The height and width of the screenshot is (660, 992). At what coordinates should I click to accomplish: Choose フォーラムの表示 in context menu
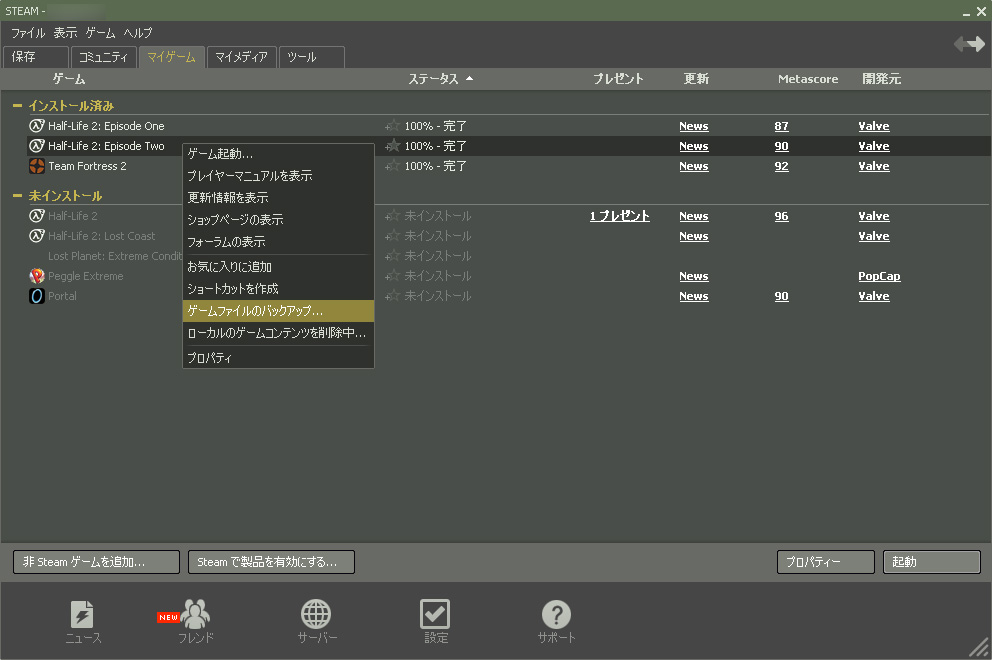tap(278, 242)
